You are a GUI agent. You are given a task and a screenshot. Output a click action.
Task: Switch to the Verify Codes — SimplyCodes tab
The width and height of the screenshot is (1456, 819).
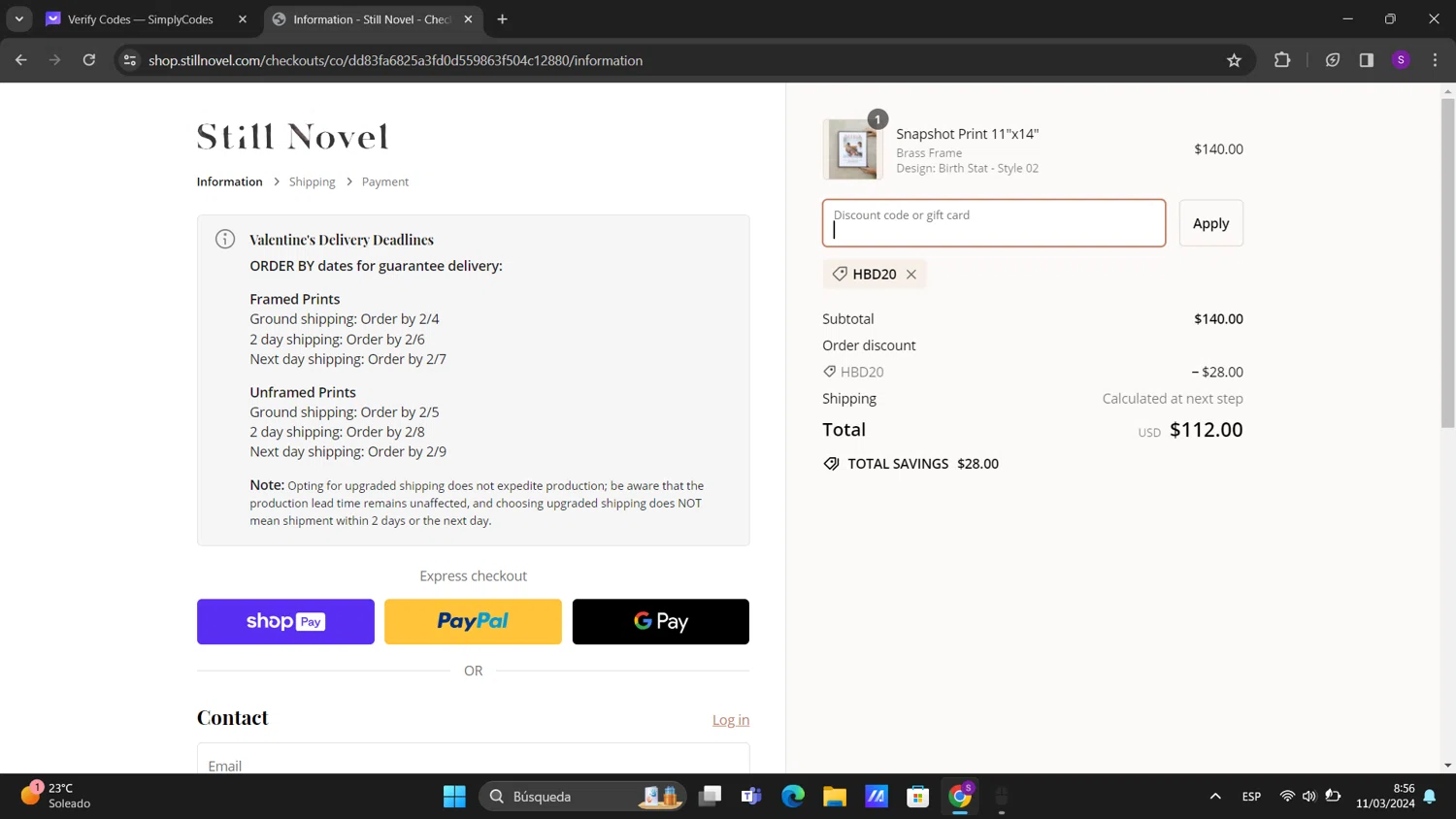tap(146, 19)
